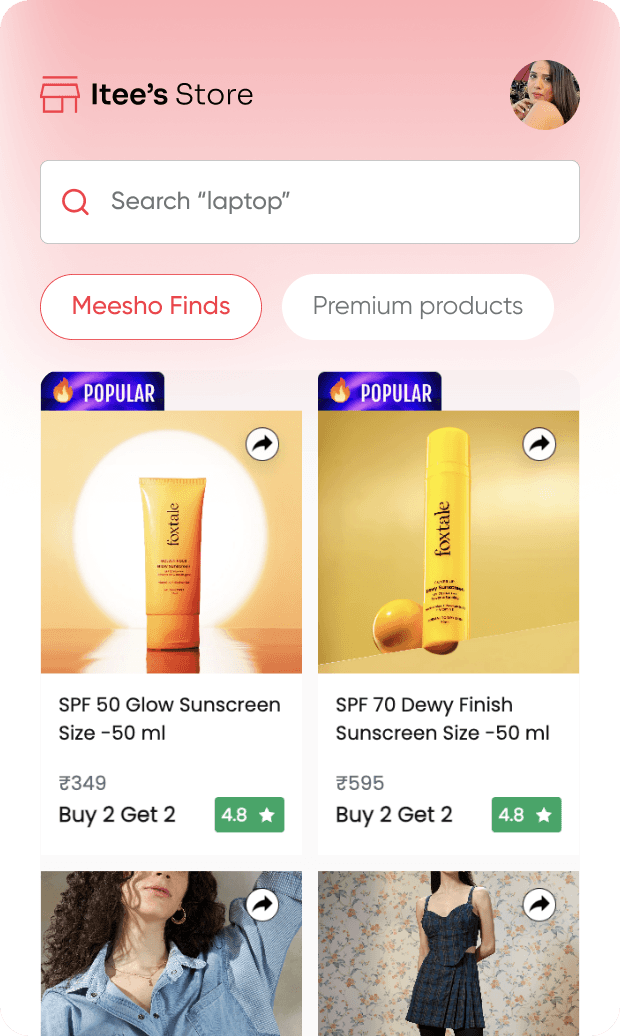Tap share arrow on denim shirt photo
The height and width of the screenshot is (1036, 620).
pos(262,905)
